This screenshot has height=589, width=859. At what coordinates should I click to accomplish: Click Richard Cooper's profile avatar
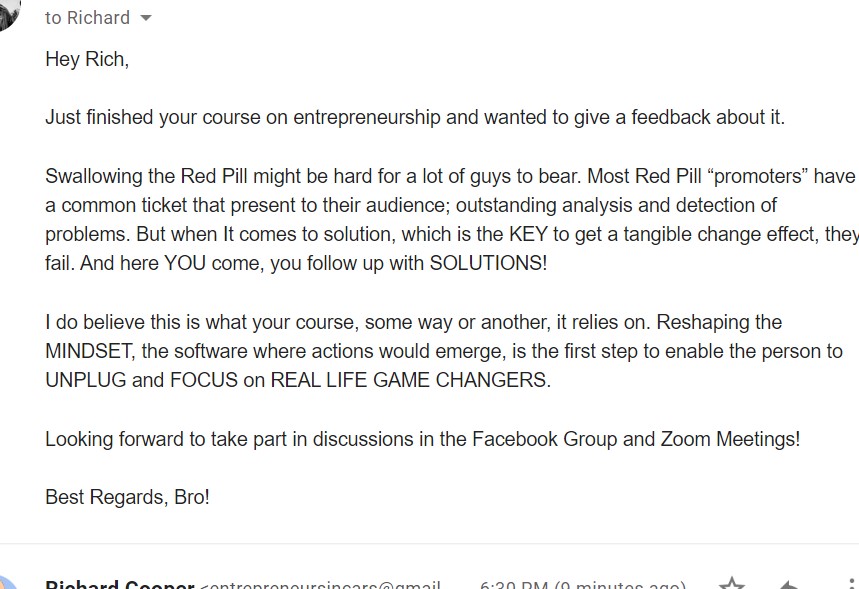tap(8, 584)
